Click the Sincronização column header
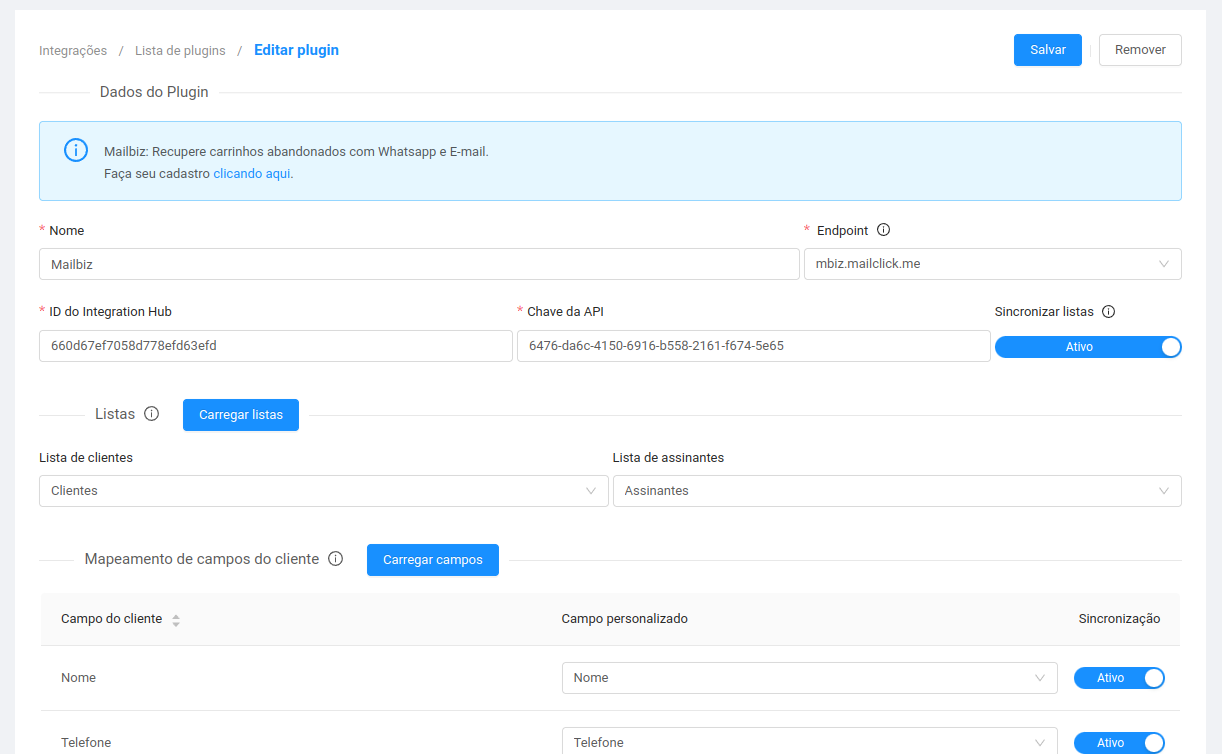 tap(1119, 619)
